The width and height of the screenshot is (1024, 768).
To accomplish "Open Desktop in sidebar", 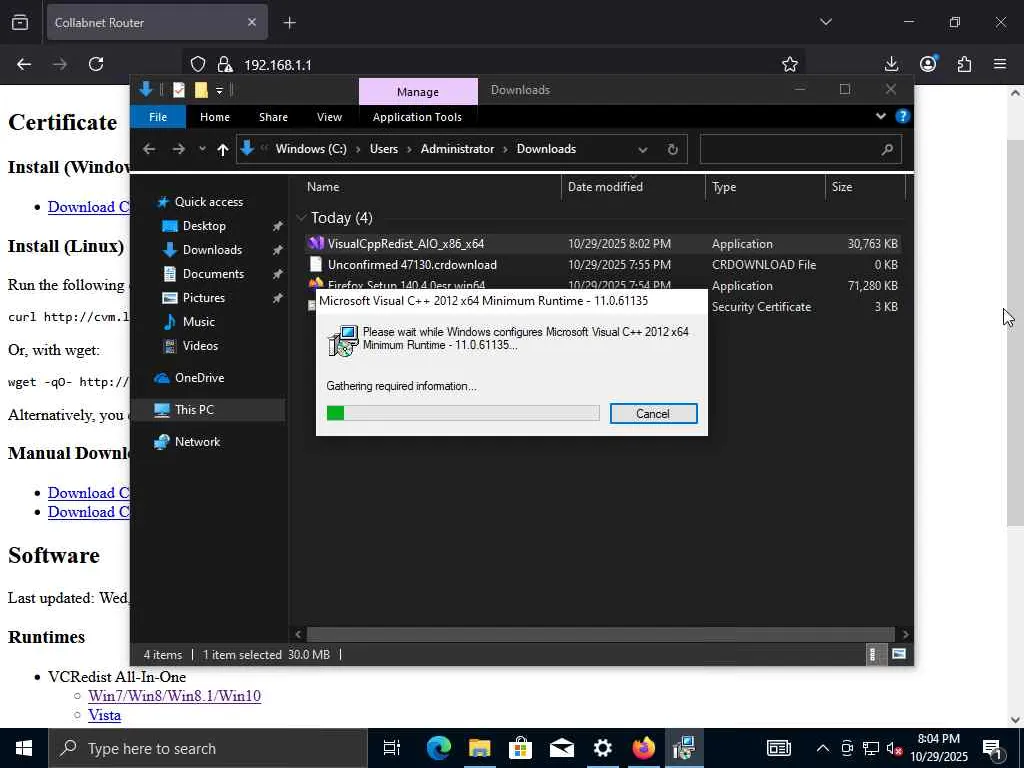I will [204, 226].
